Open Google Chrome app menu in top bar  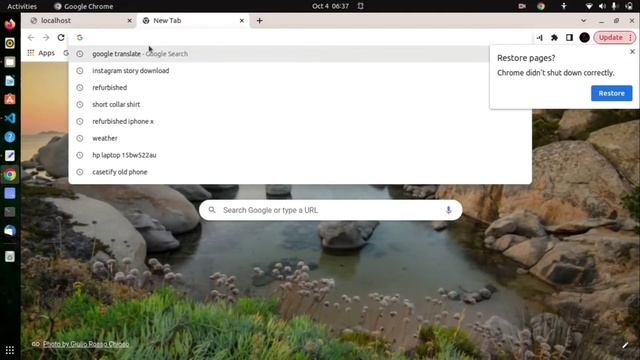(84, 6)
